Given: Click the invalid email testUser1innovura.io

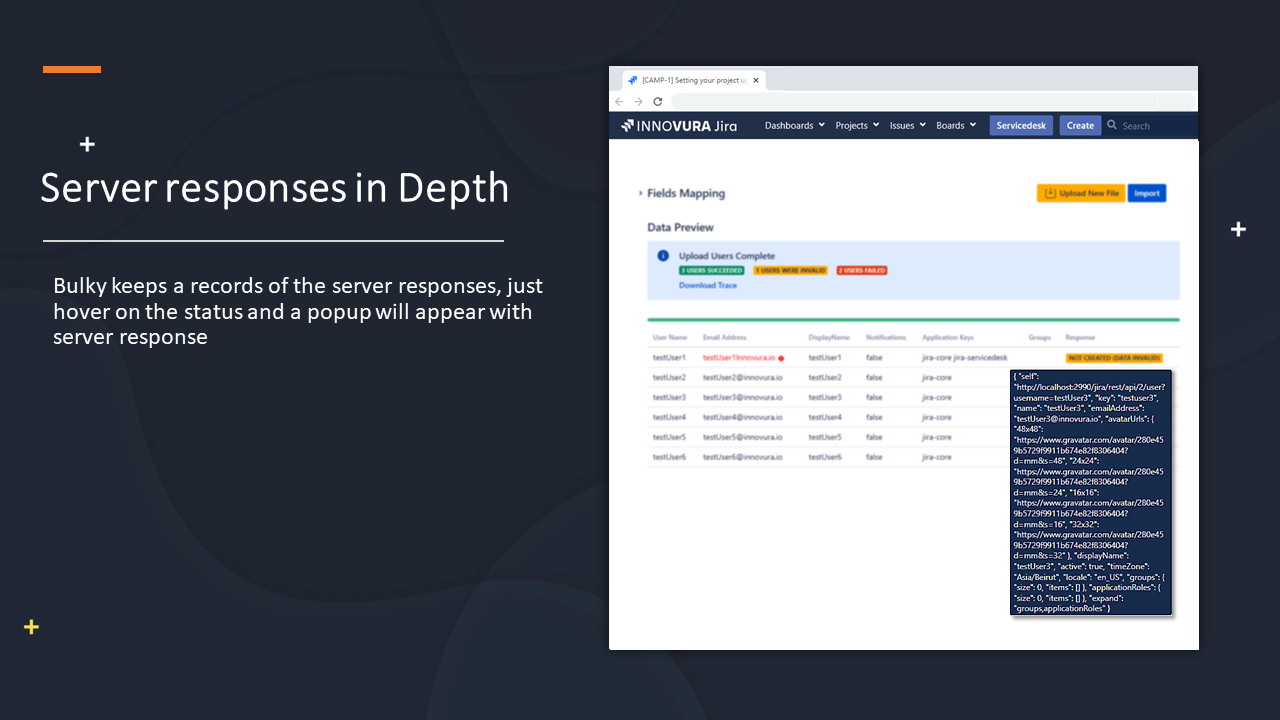Looking at the screenshot, I should pos(739,358).
